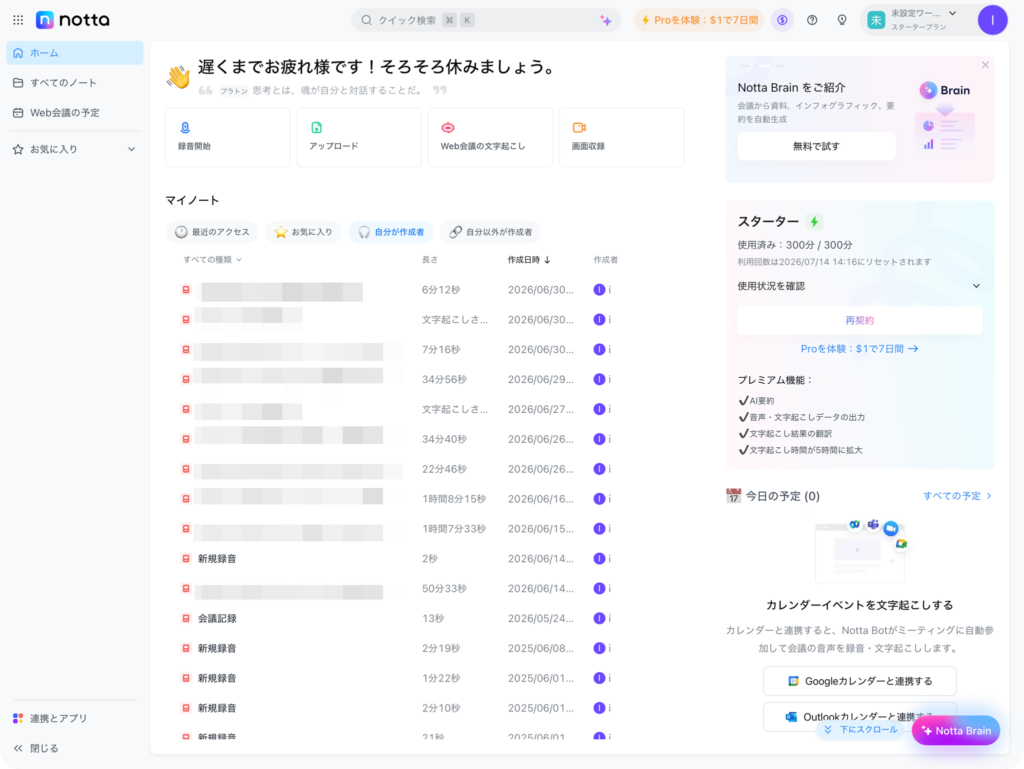The image size is (1024, 769).
Task: Click the 再契約 button
Action: [x=859, y=321]
